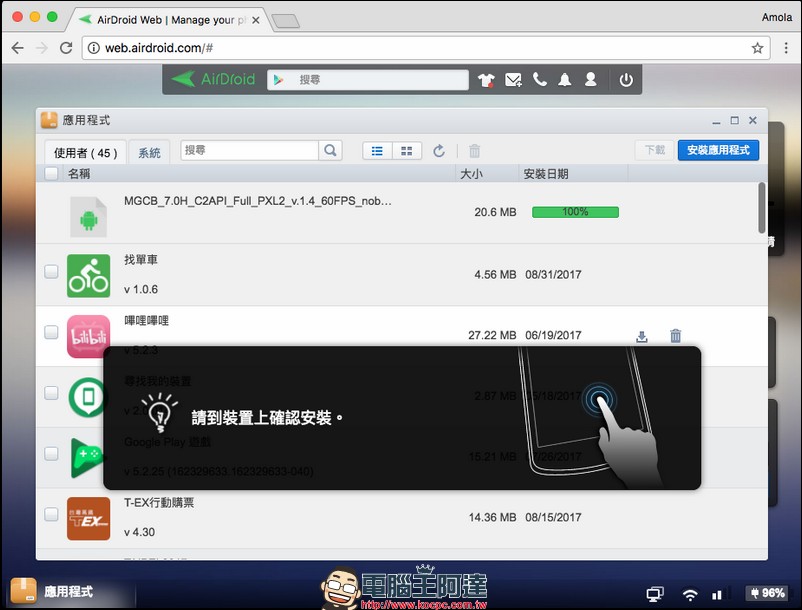Bookmark this page with the star

757,48
